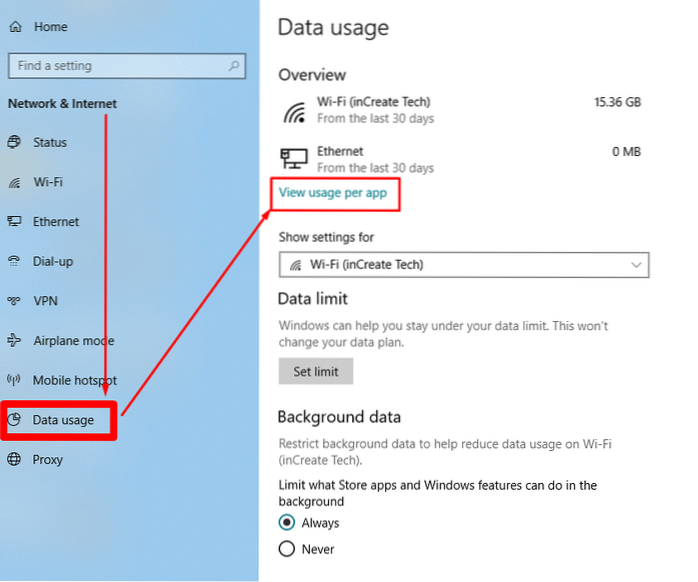Expand dropdown using the chevron arrow
The image size is (698, 582).
pyautogui.click(x=636, y=265)
